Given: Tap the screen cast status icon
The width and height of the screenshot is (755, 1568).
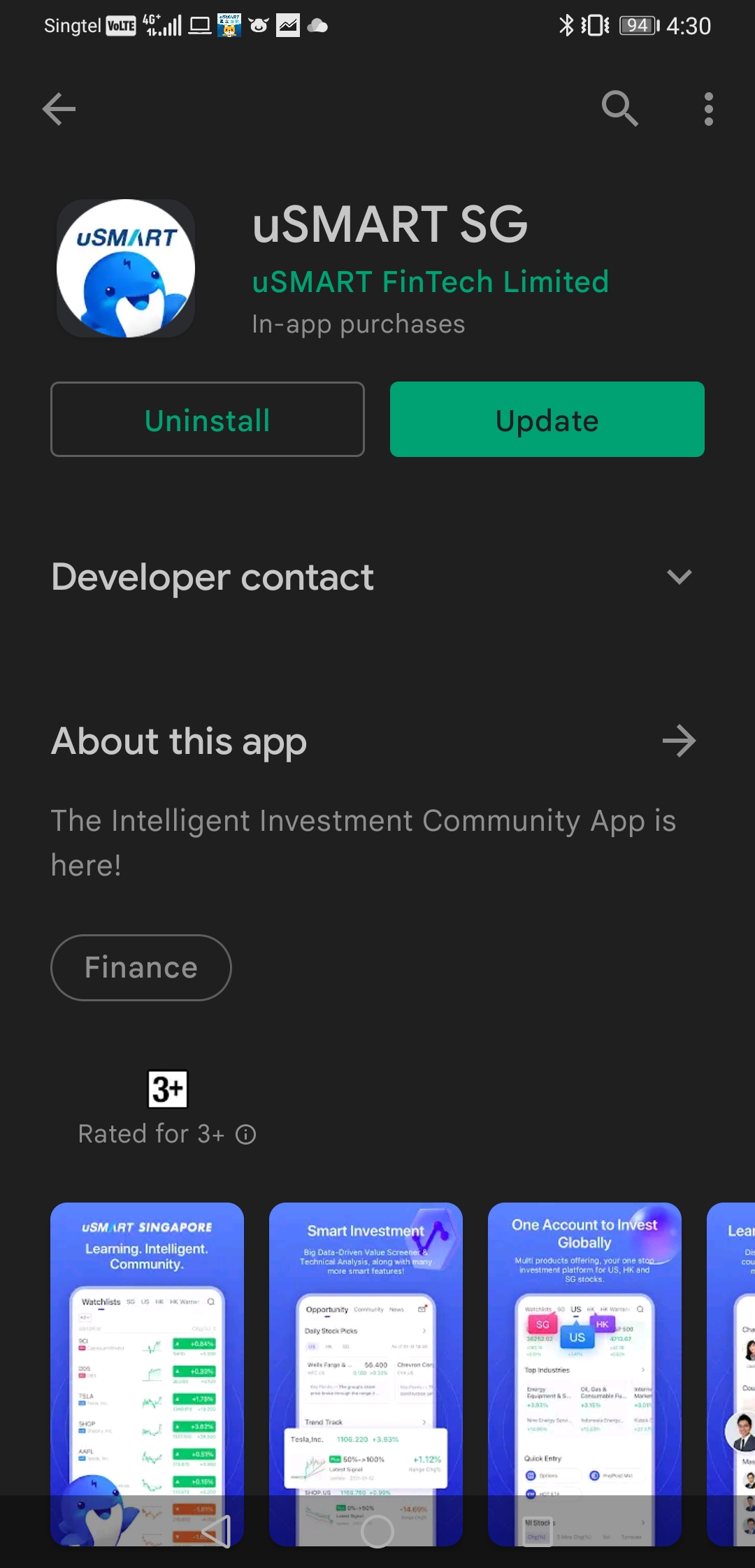Looking at the screenshot, I should 200,26.
